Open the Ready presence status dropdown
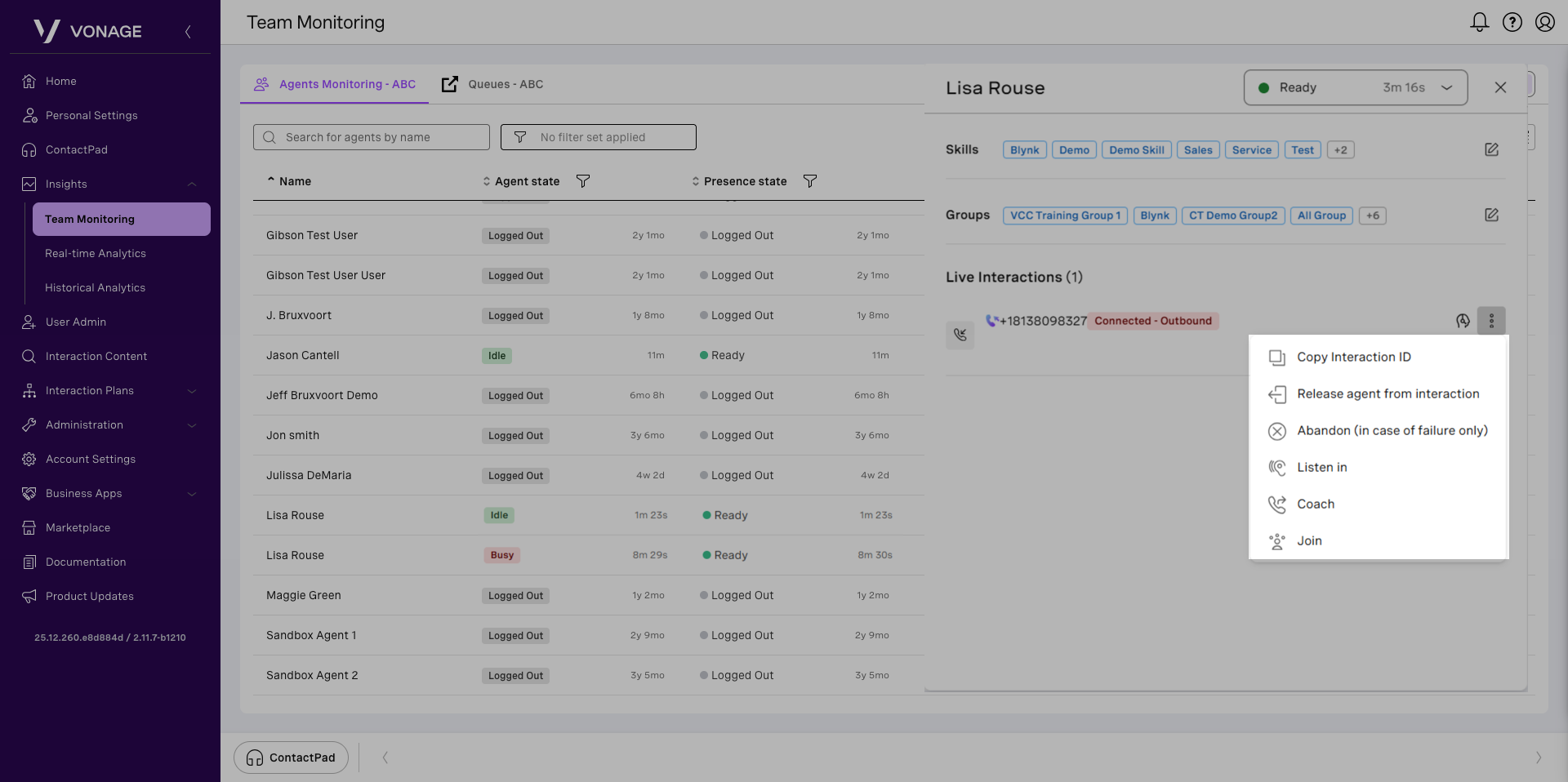This screenshot has width=1568, height=782. [x=1355, y=87]
